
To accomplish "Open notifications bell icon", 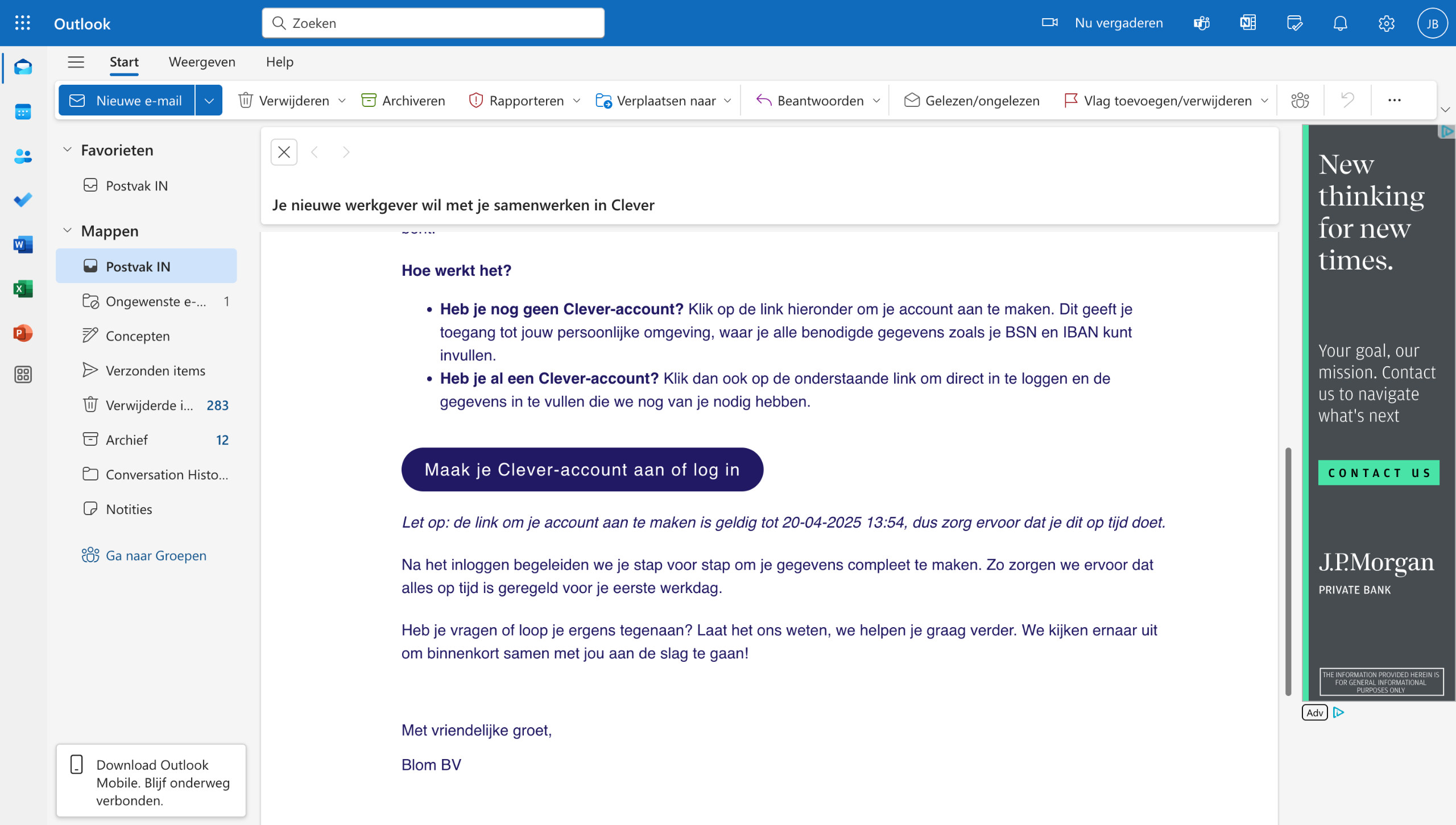I will (1341, 23).
